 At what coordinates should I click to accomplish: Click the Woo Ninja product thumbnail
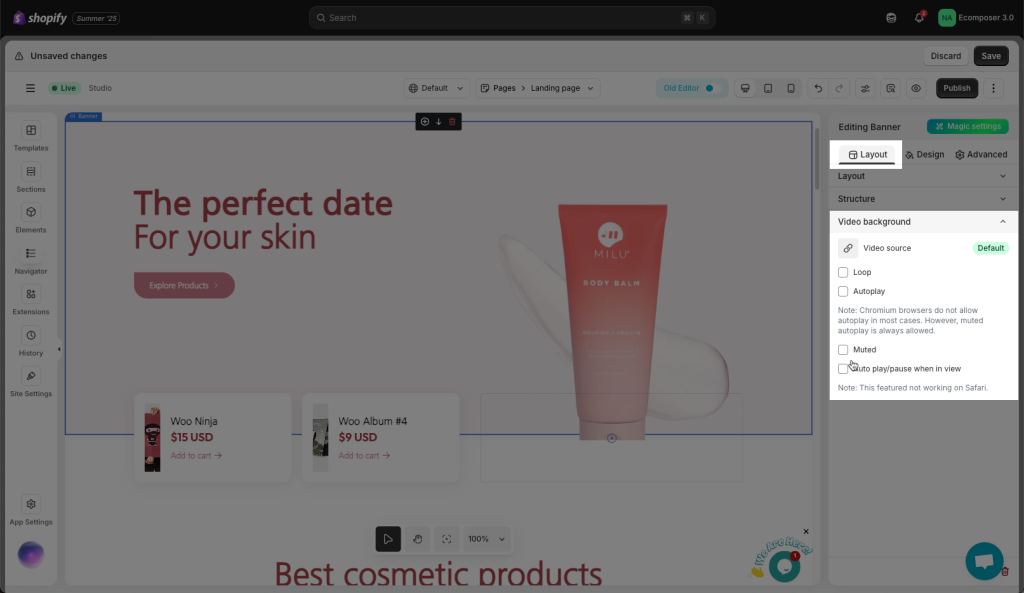point(152,438)
